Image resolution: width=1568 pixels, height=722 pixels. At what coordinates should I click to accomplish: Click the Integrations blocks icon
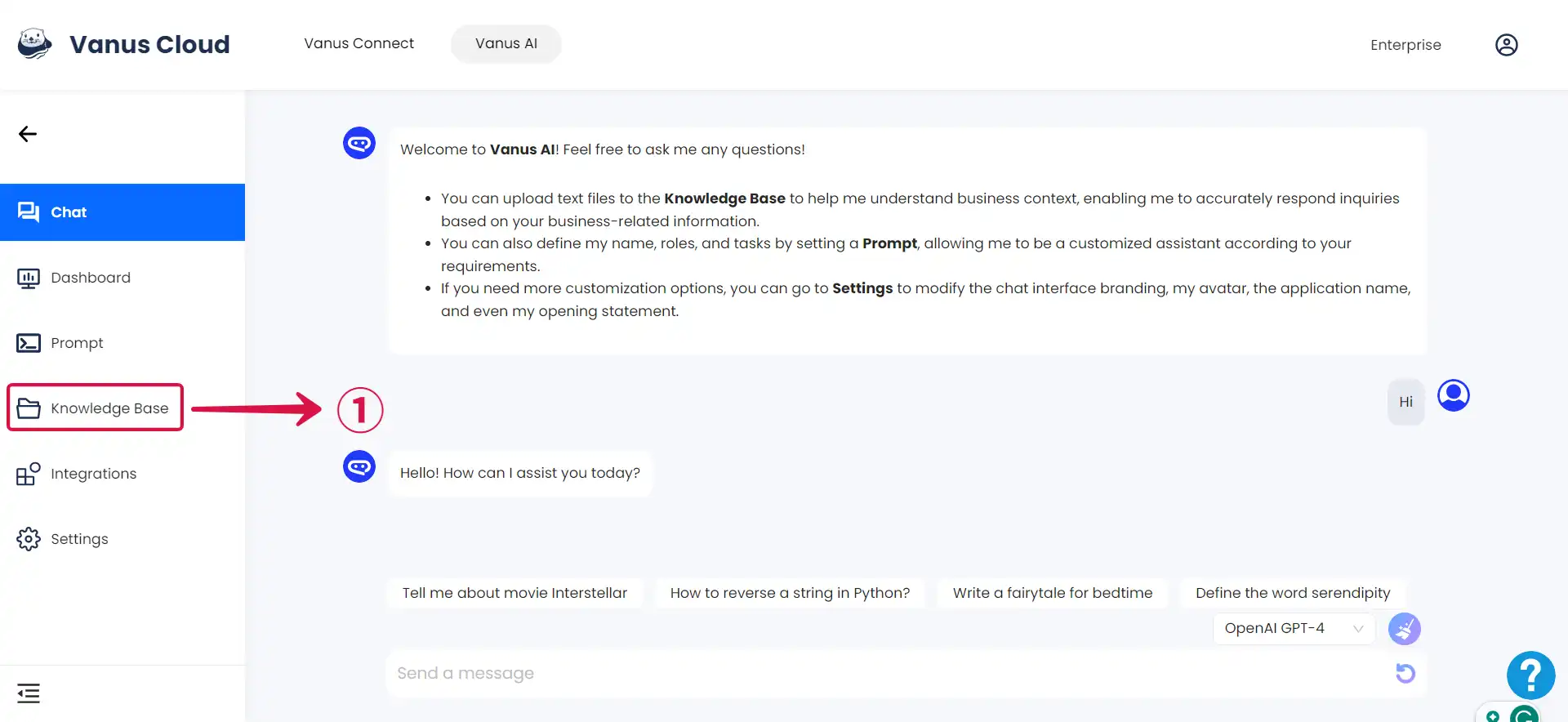pos(29,474)
